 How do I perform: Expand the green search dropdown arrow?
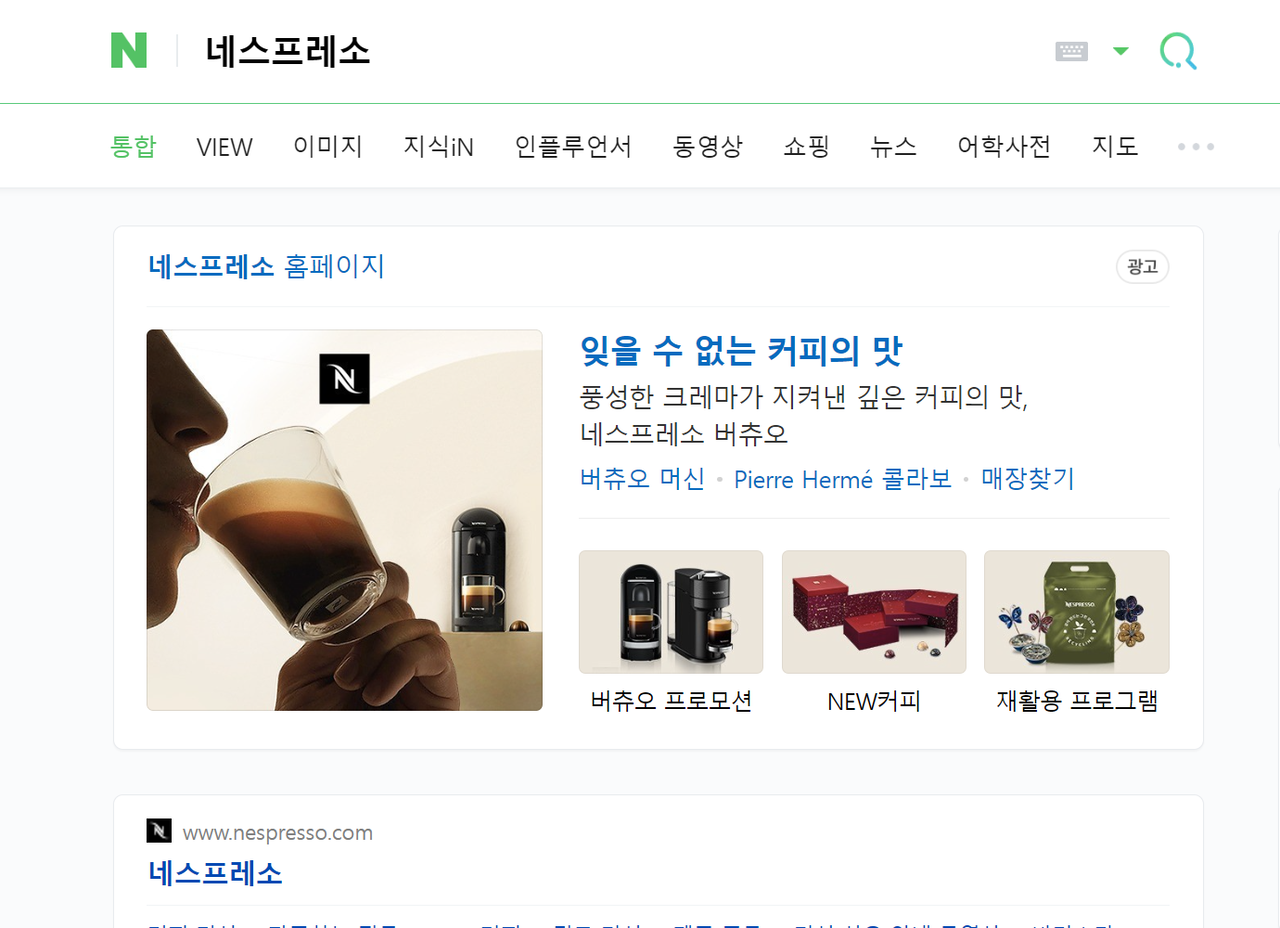1120,51
